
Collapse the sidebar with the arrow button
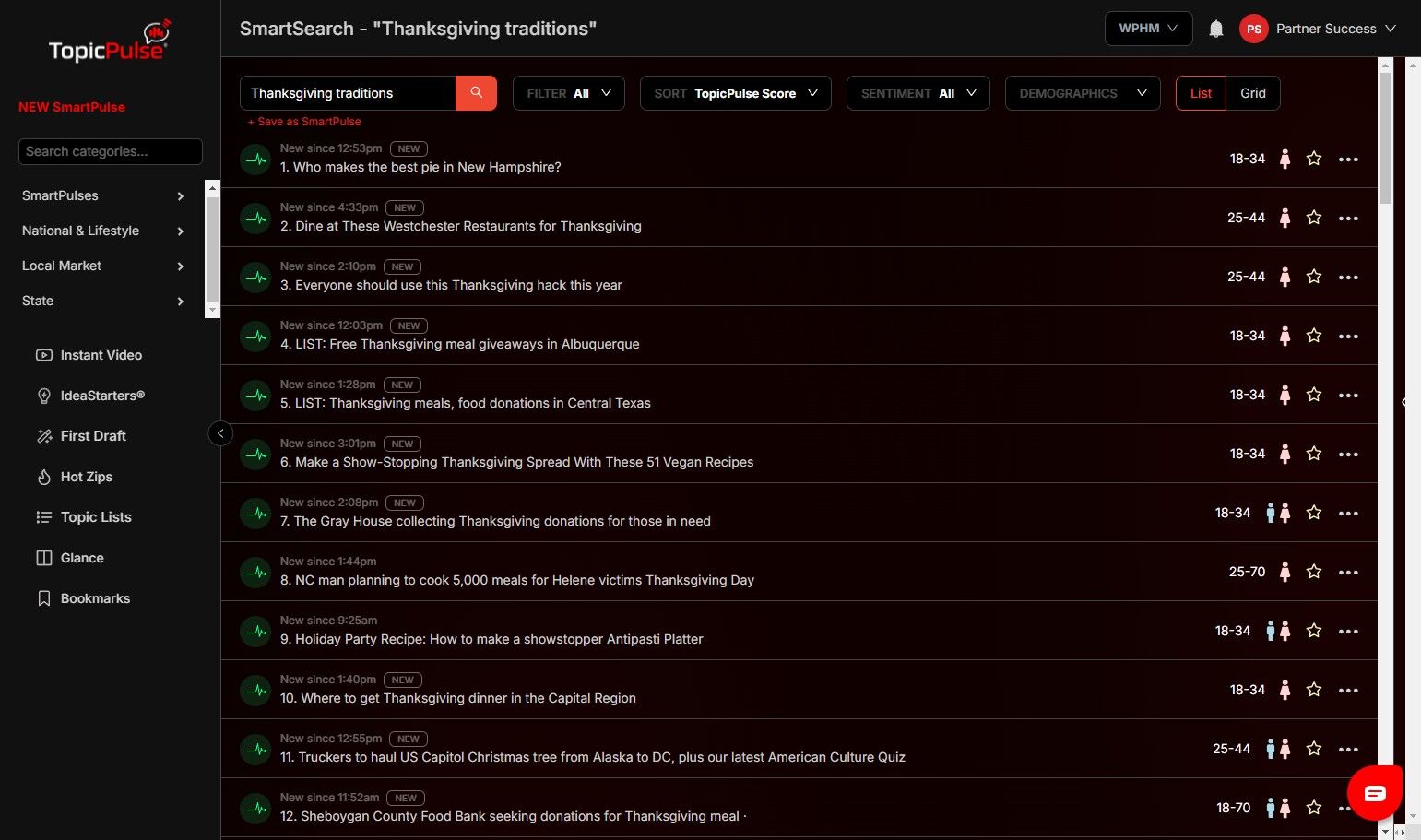point(220,433)
